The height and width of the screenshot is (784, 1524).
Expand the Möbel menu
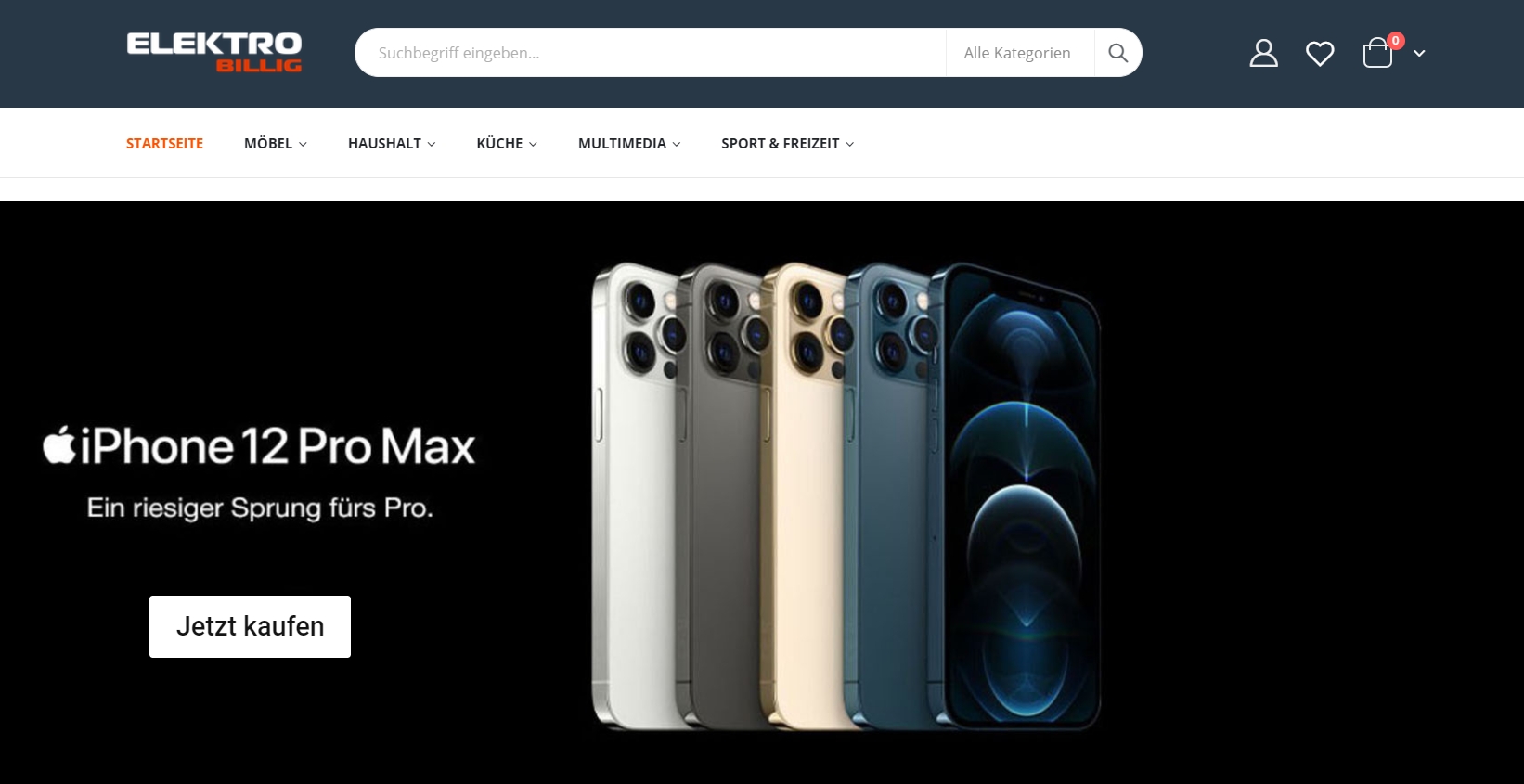(x=276, y=143)
